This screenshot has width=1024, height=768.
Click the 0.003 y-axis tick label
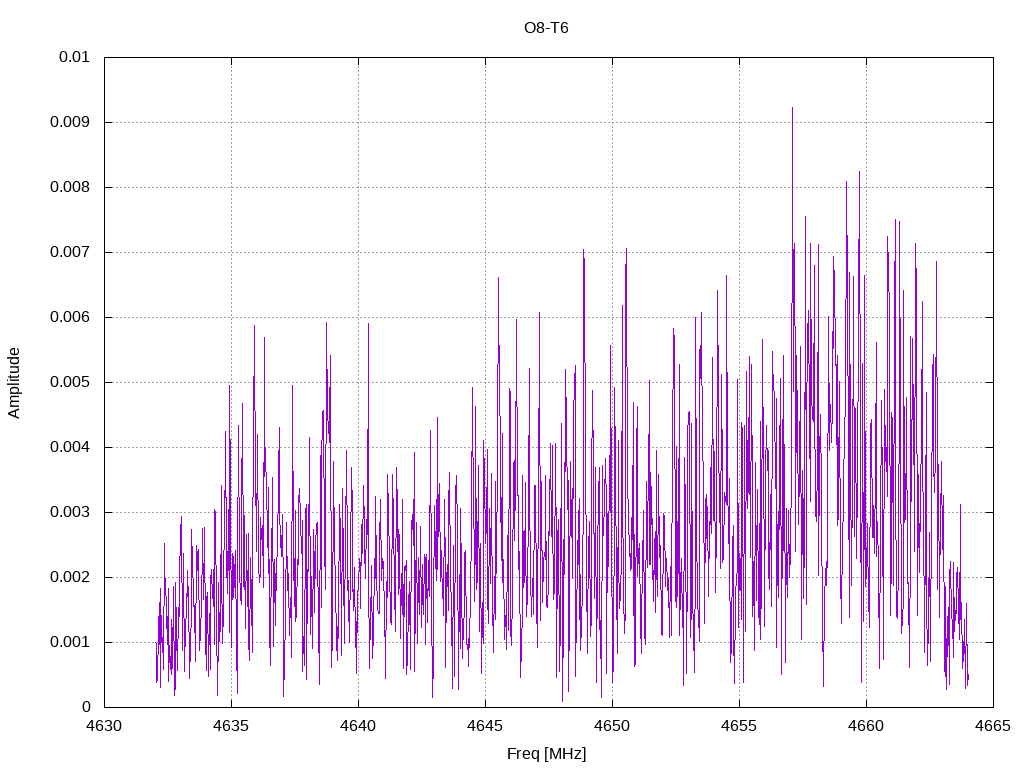click(x=70, y=512)
